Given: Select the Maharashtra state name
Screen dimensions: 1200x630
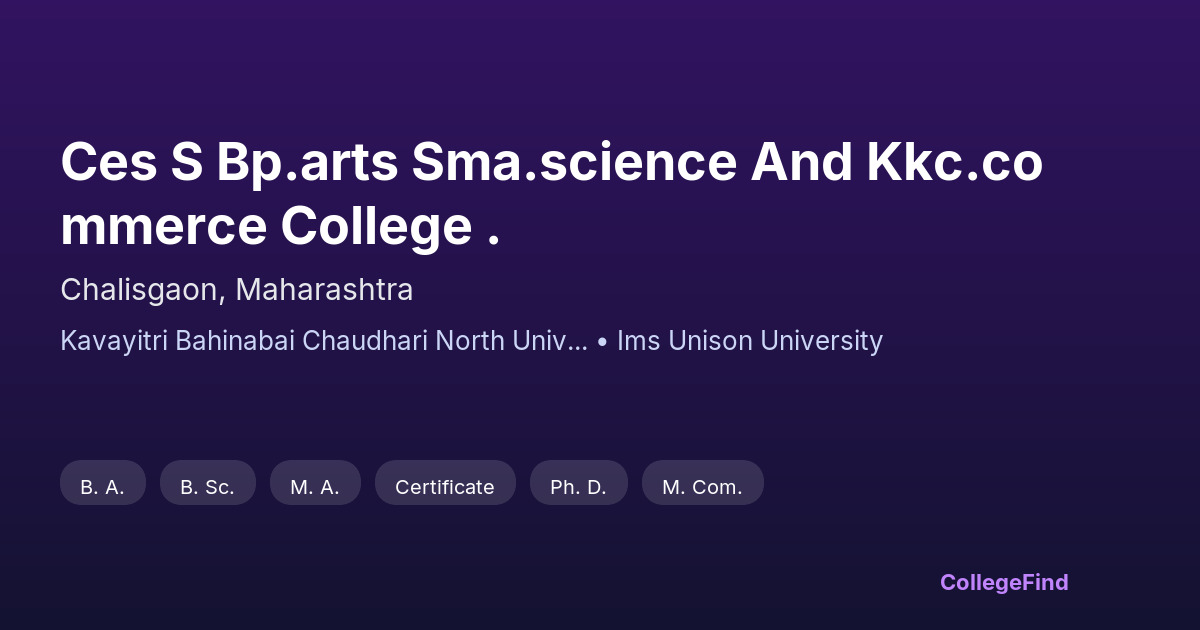Looking at the screenshot, I should tap(324, 290).
